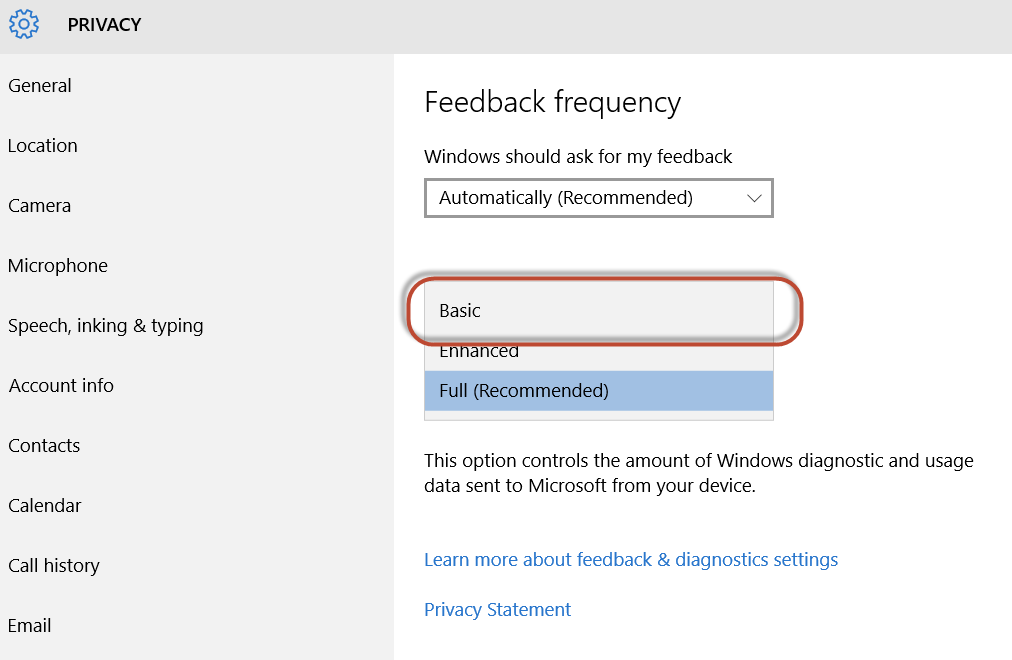Open Learn more about feedback & diagnostics
Viewport: 1012px width, 660px height.
click(631, 559)
